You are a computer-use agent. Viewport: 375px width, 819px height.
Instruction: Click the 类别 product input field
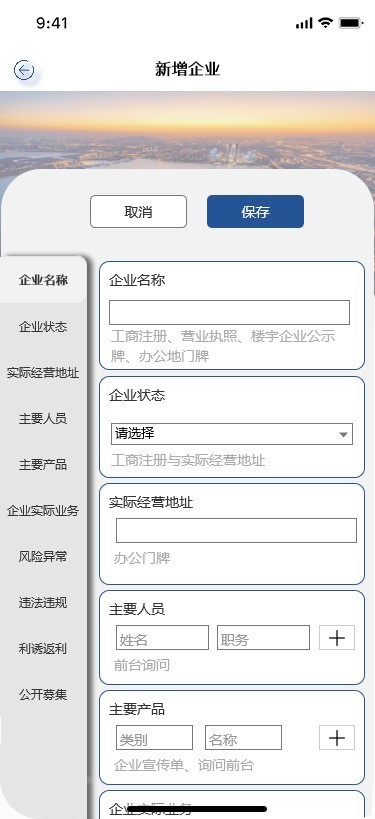pos(155,738)
